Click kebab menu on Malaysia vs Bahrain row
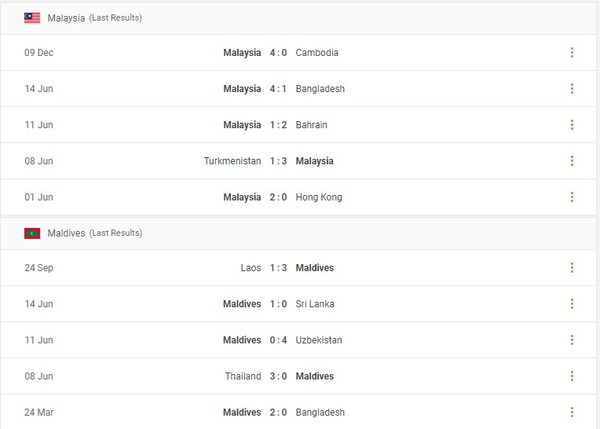This screenshot has width=600, height=429. [x=572, y=125]
